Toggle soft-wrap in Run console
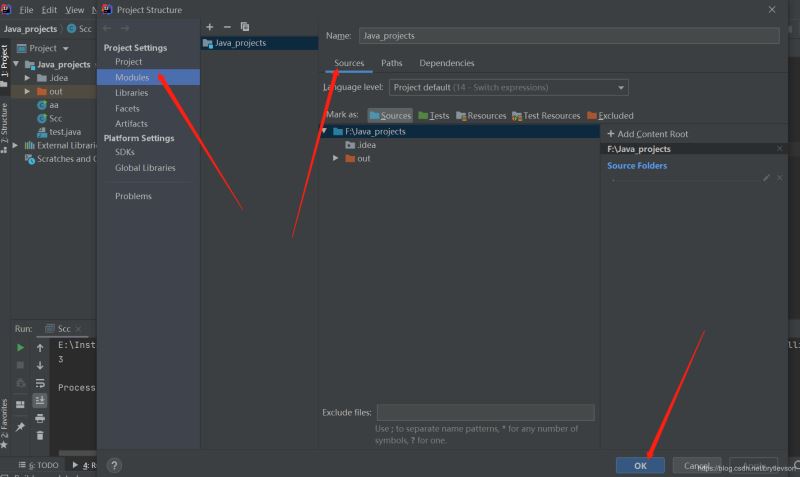The height and width of the screenshot is (477, 800). [40, 383]
